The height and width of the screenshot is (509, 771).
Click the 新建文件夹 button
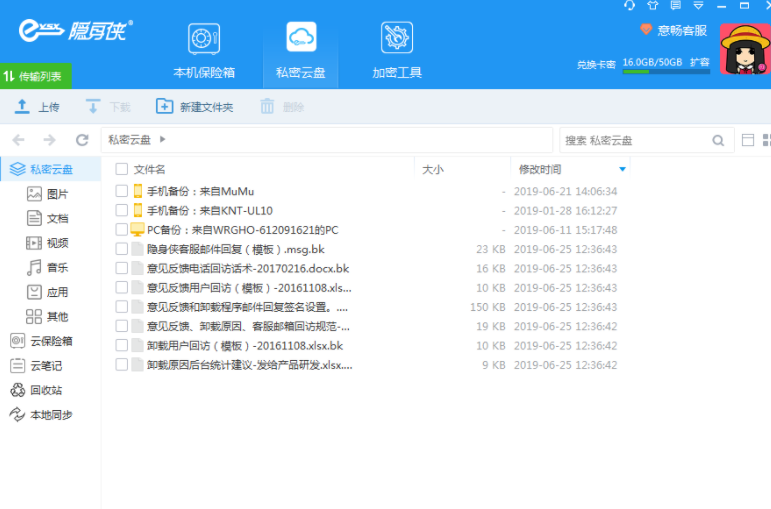click(194, 107)
